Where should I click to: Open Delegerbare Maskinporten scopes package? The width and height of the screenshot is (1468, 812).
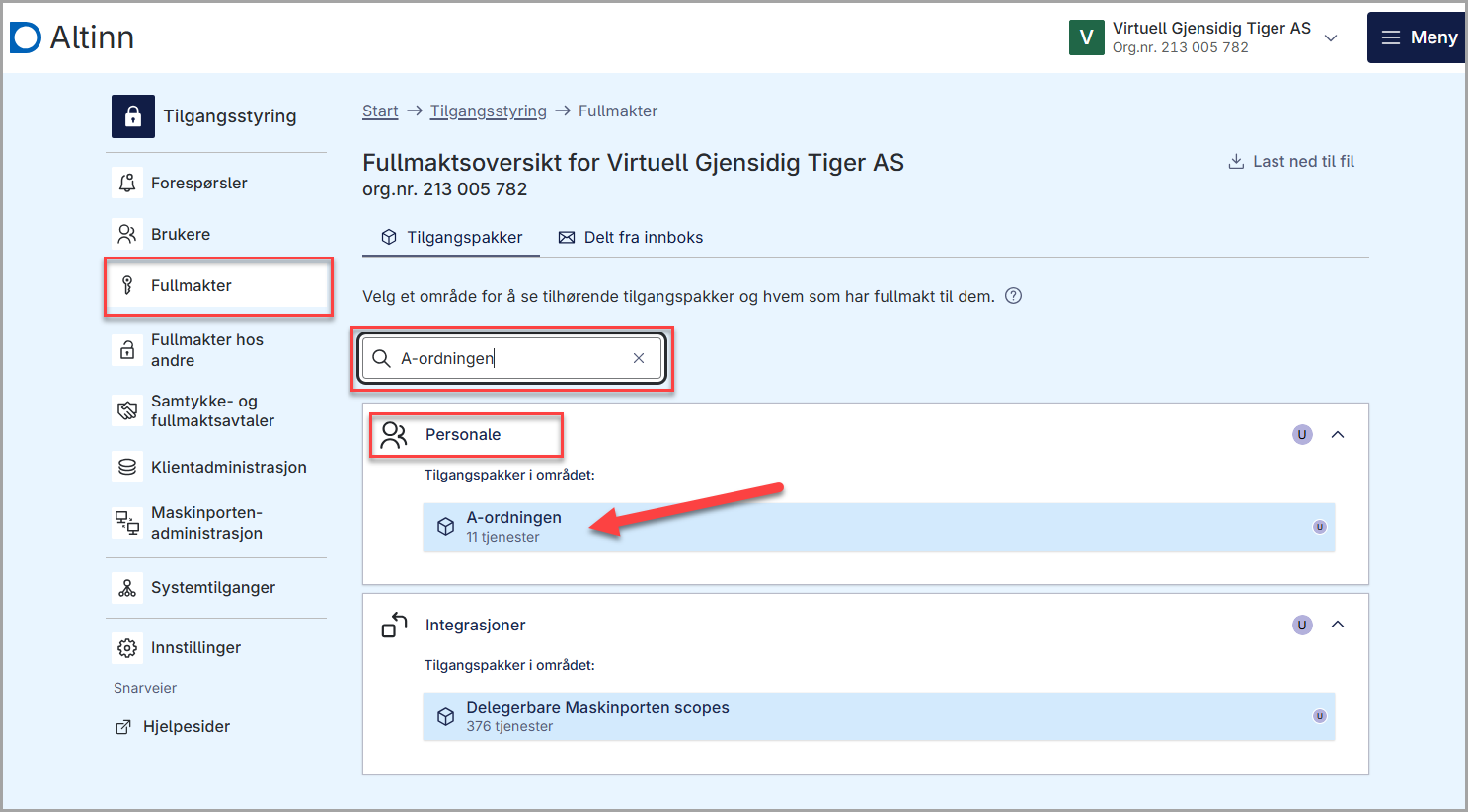[x=879, y=716]
